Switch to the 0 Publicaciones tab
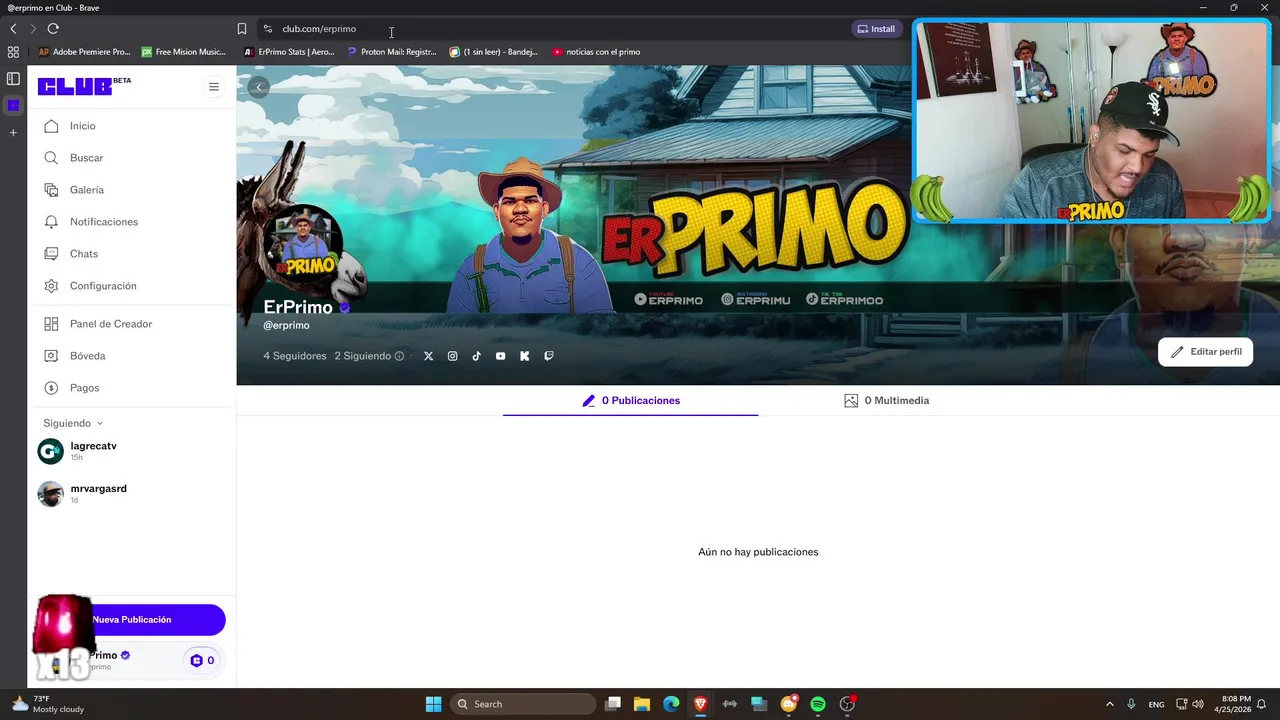 click(631, 401)
